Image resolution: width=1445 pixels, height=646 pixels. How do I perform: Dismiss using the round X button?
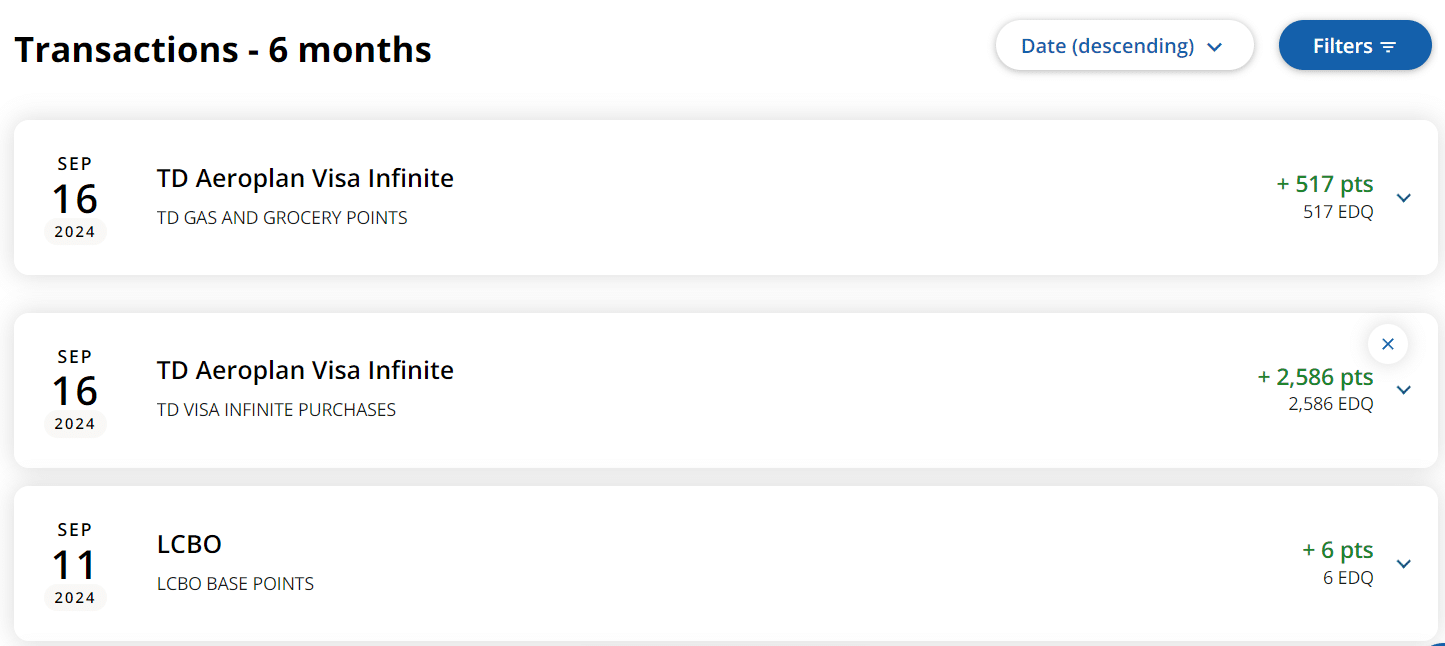click(1387, 344)
